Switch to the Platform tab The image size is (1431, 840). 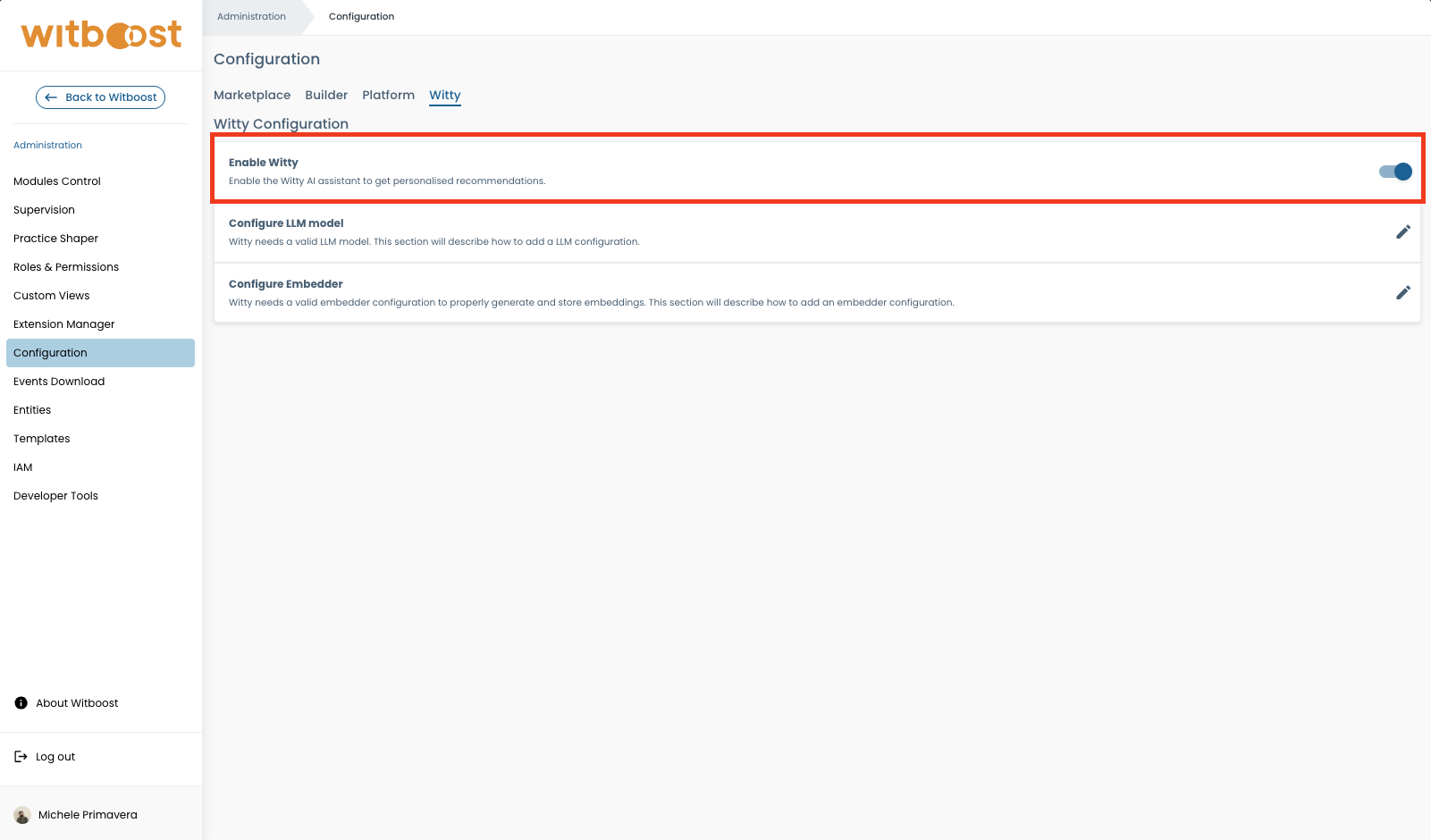(389, 96)
